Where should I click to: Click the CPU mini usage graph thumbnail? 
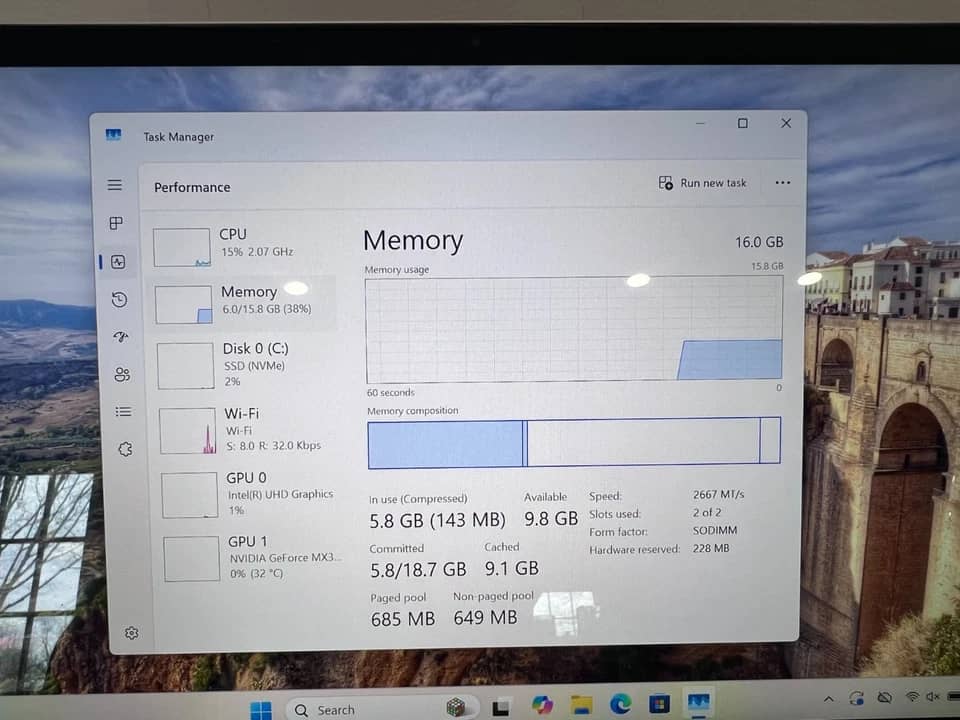[x=182, y=247]
